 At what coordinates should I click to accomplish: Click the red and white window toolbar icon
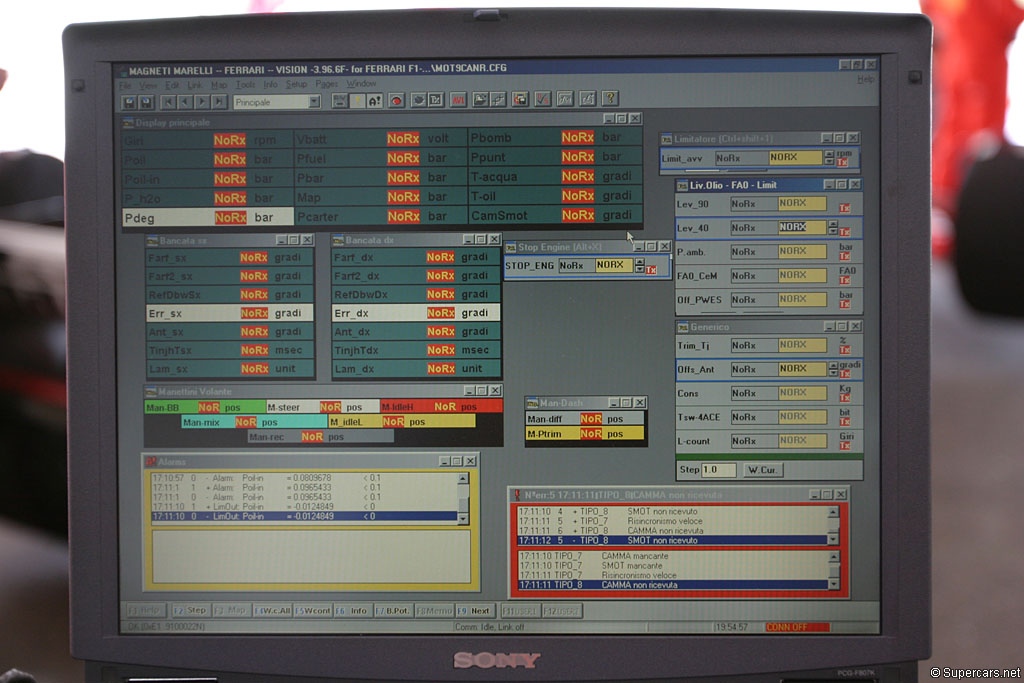(520, 99)
